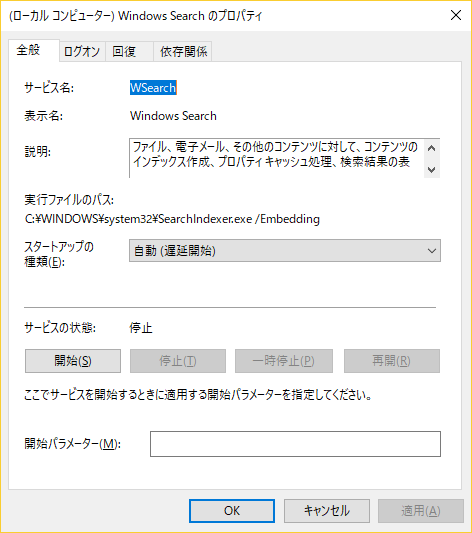Click the 一時停止(P) pause button
This screenshot has width=472, height=533.
pyautogui.click(x=284, y=361)
